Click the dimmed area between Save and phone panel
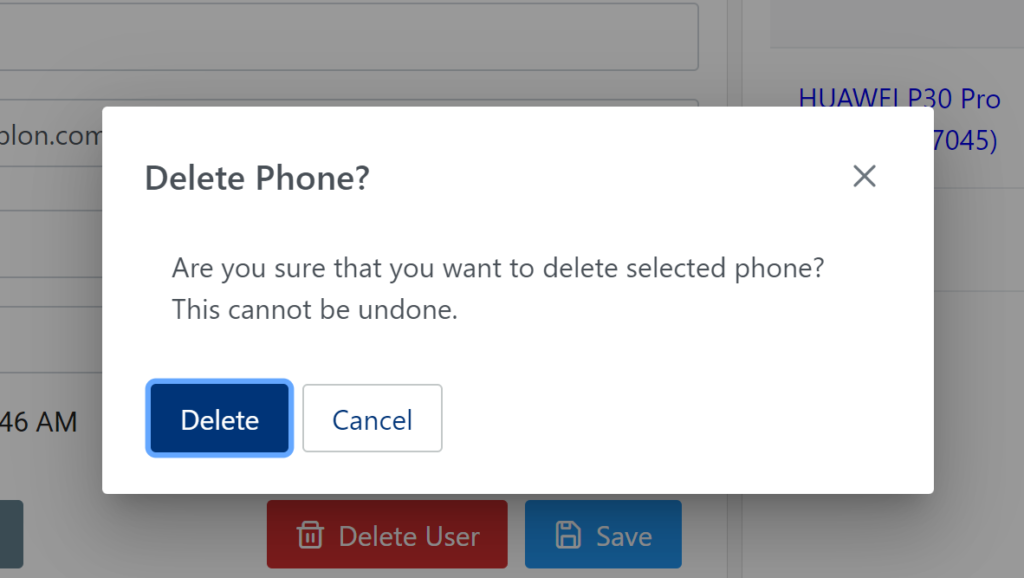Viewport: 1024px width, 578px height. coord(711,534)
